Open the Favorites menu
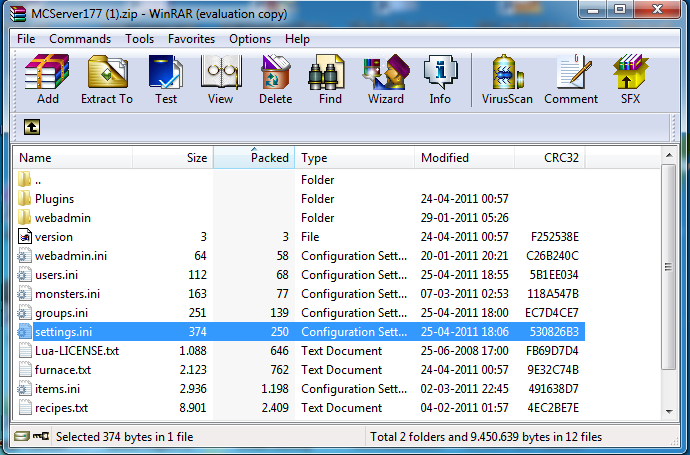The height and width of the screenshot is (455, 690). (191, 39)
